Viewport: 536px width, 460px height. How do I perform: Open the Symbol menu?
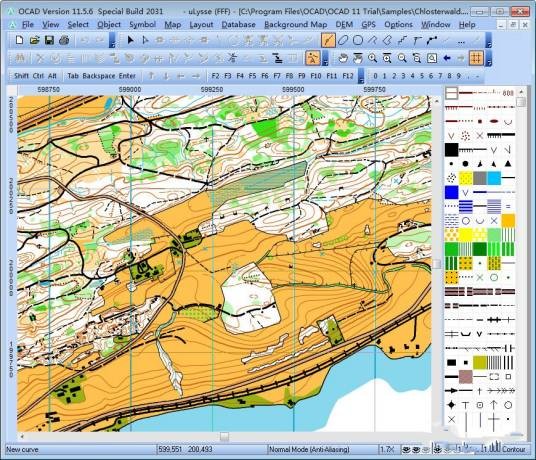click(x=143, y=25)
